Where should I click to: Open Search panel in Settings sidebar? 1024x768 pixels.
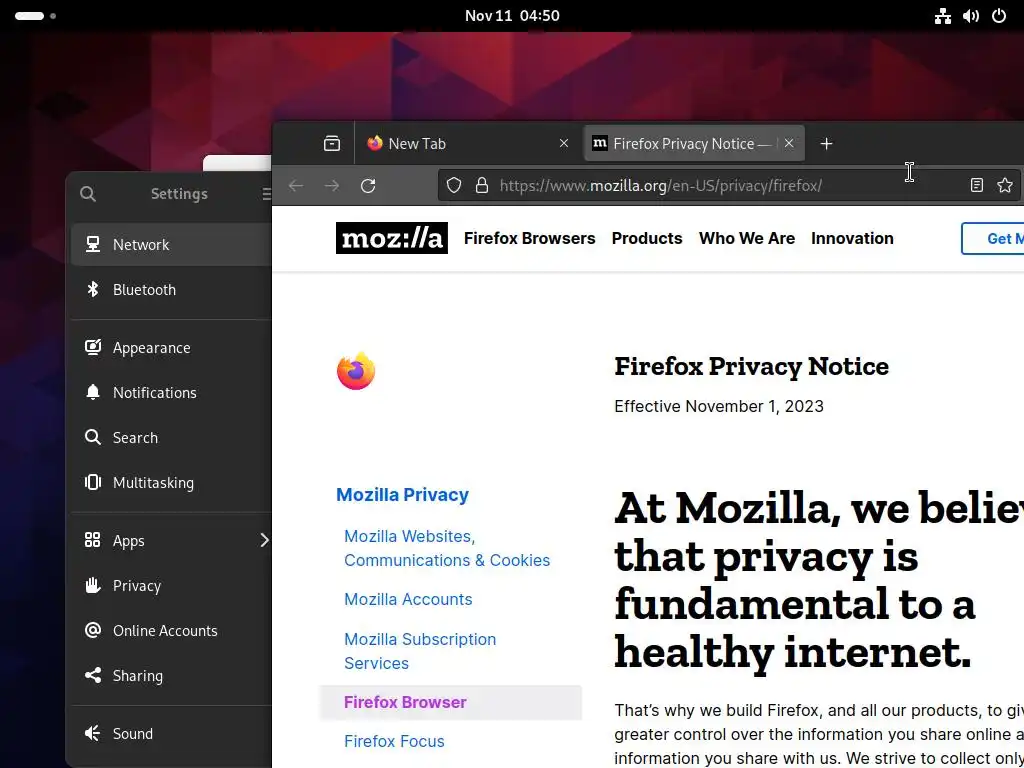tap(171, 438)
